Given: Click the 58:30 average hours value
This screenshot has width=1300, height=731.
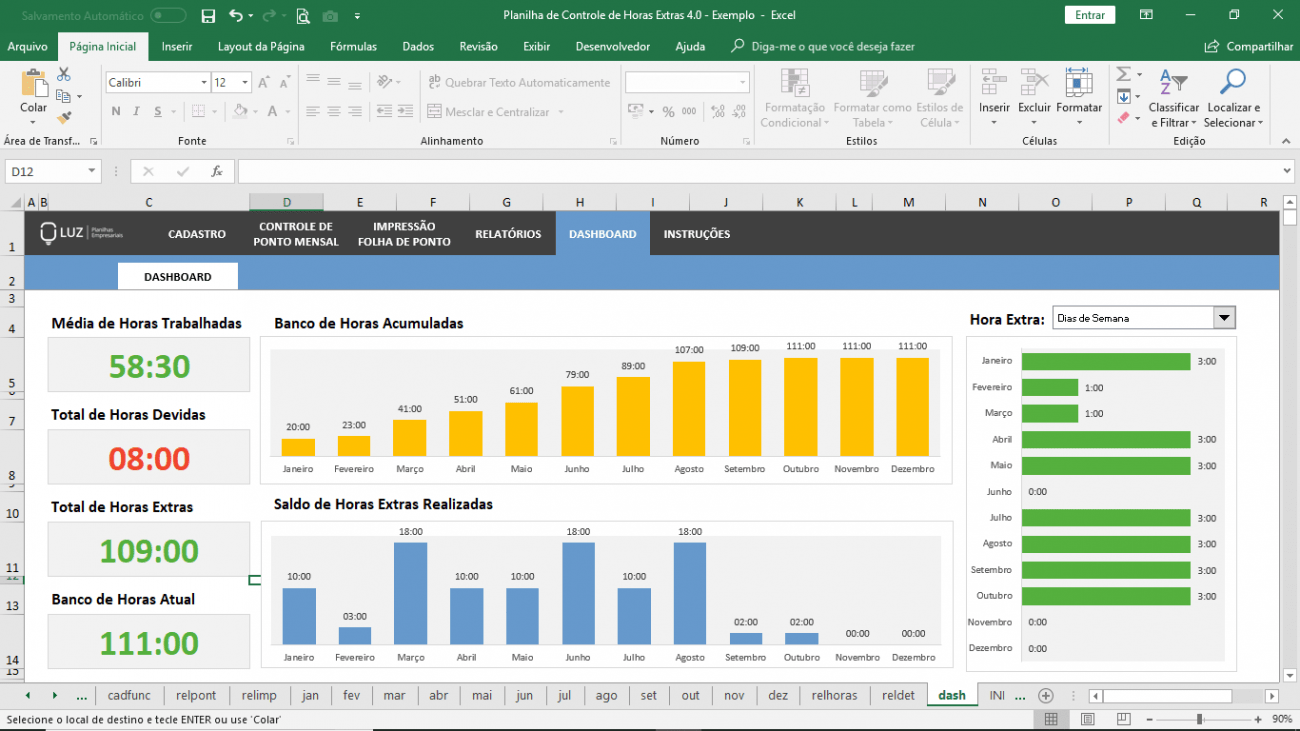Looking at the screenshot, I should 149,366.
